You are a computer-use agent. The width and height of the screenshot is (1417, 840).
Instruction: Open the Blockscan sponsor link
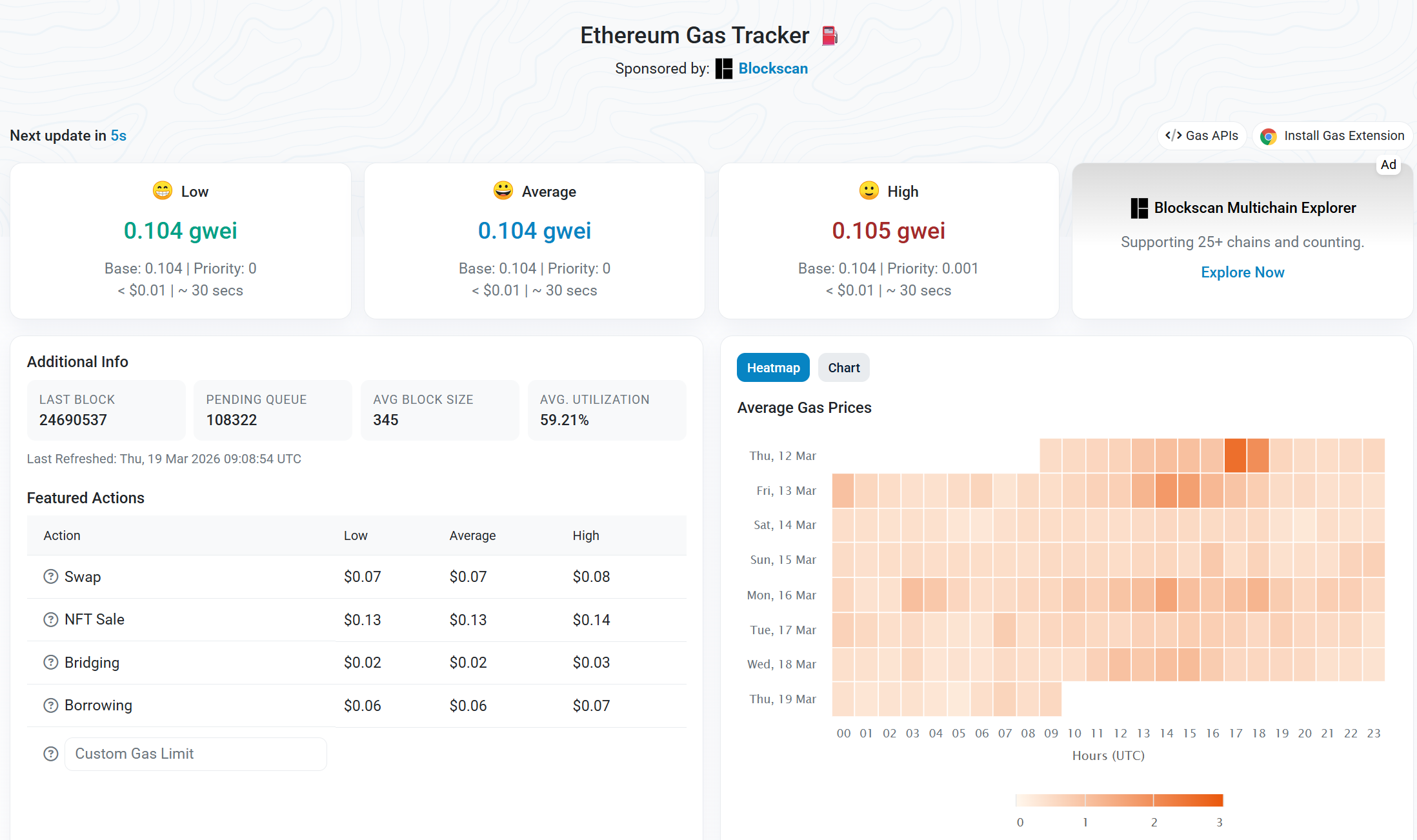(772, 69)
